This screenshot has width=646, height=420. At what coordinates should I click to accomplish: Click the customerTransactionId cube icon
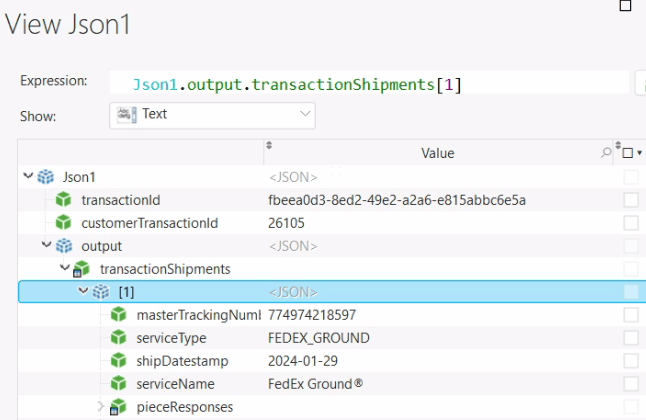[x=64, y=223]
